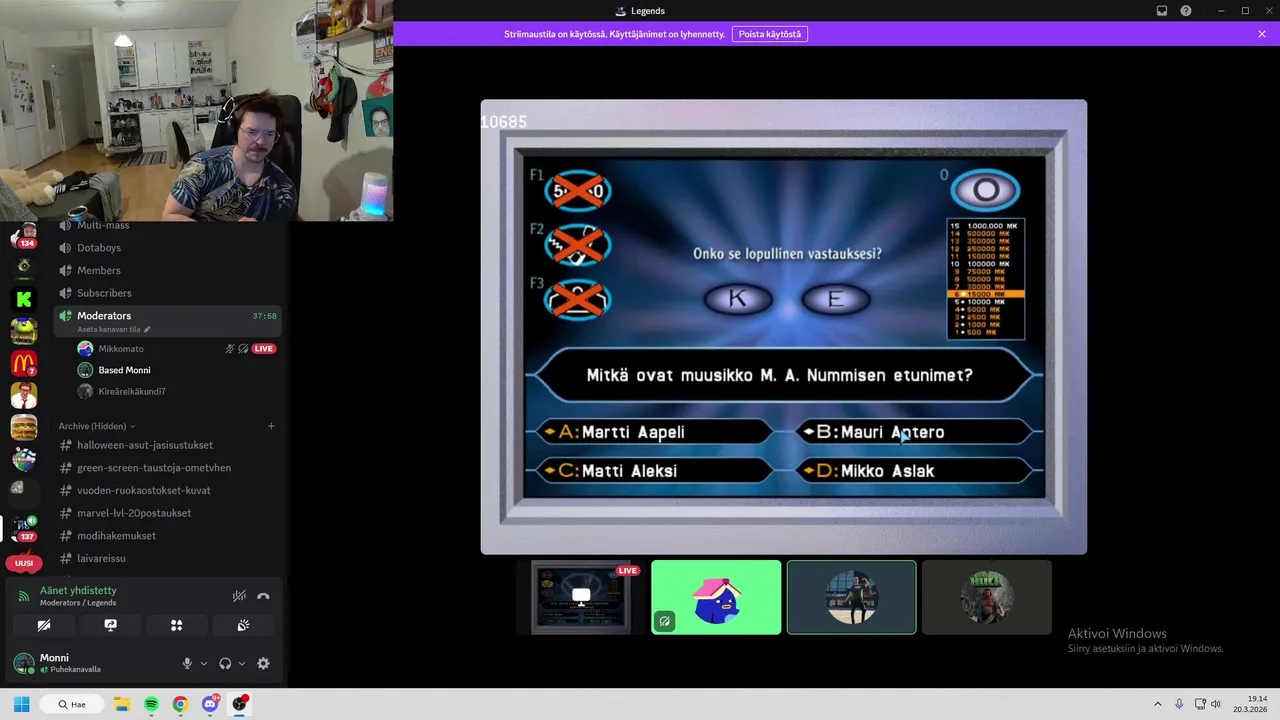Open OBS Studio from taskbar
Viewport: 1280px width, 720px height.
[239, 704]
